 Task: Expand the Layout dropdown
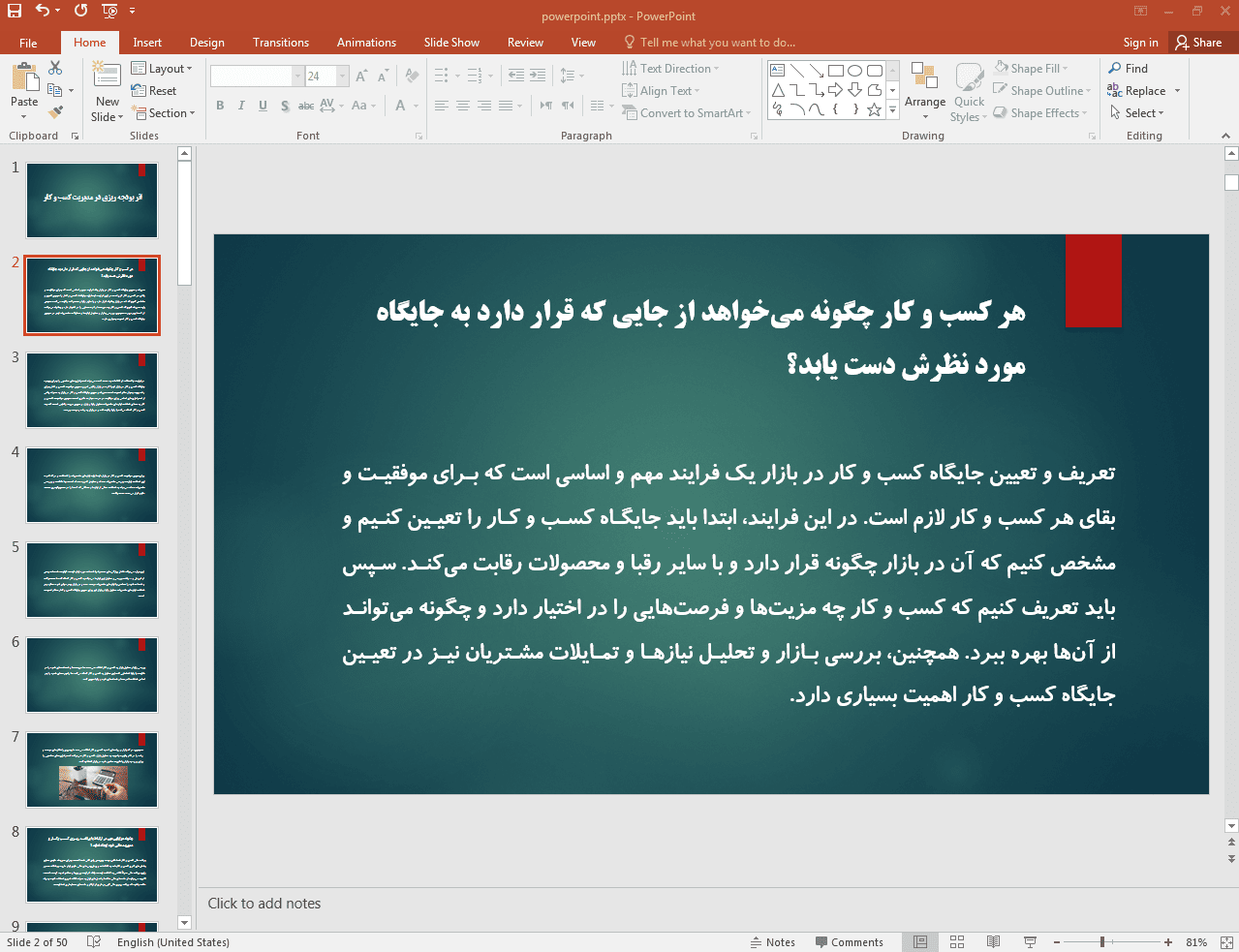162,69
